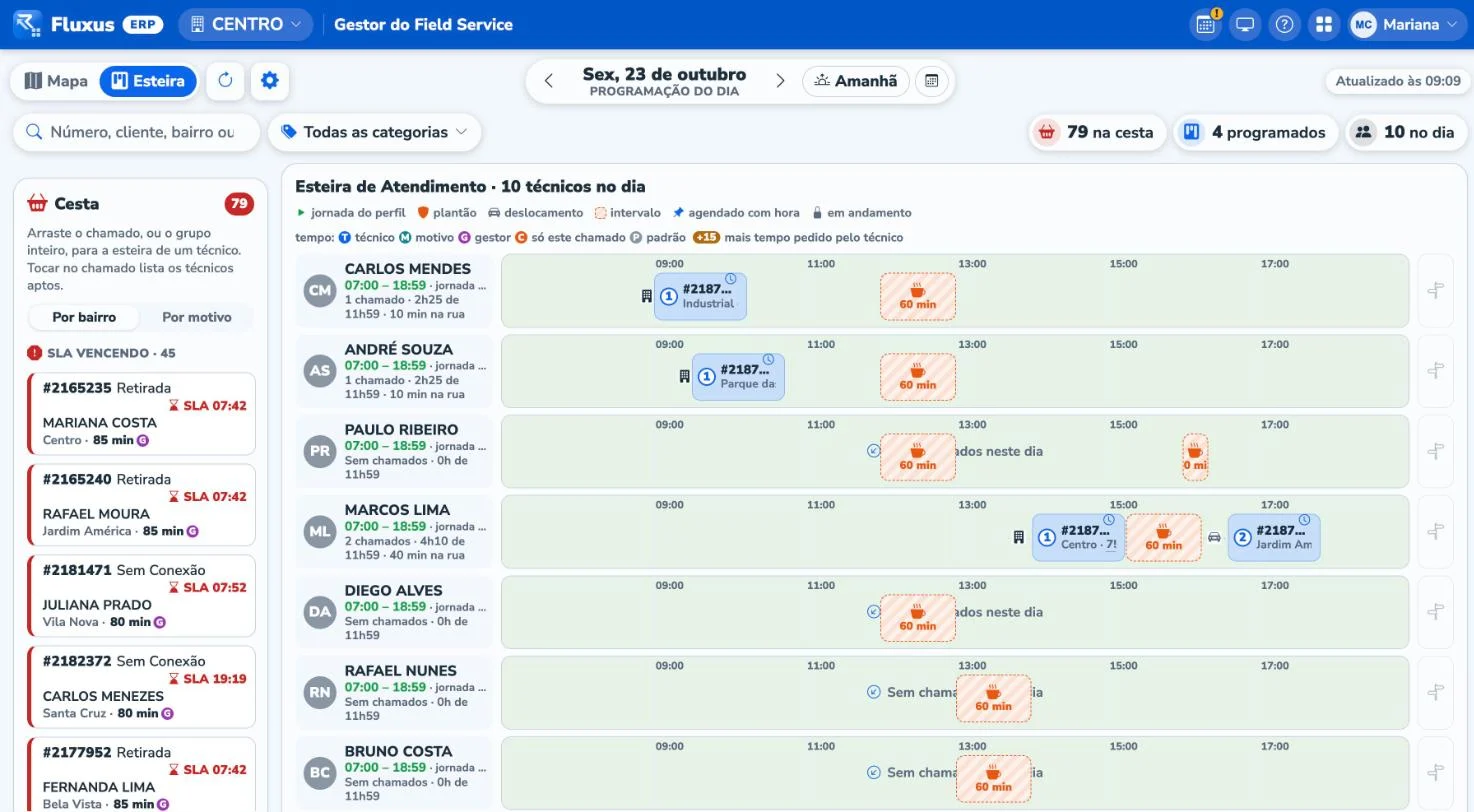The image size is (1474, 812).
Task: Click the signpost icon in Carlos Mendes row
Action: pos(1436,290)
